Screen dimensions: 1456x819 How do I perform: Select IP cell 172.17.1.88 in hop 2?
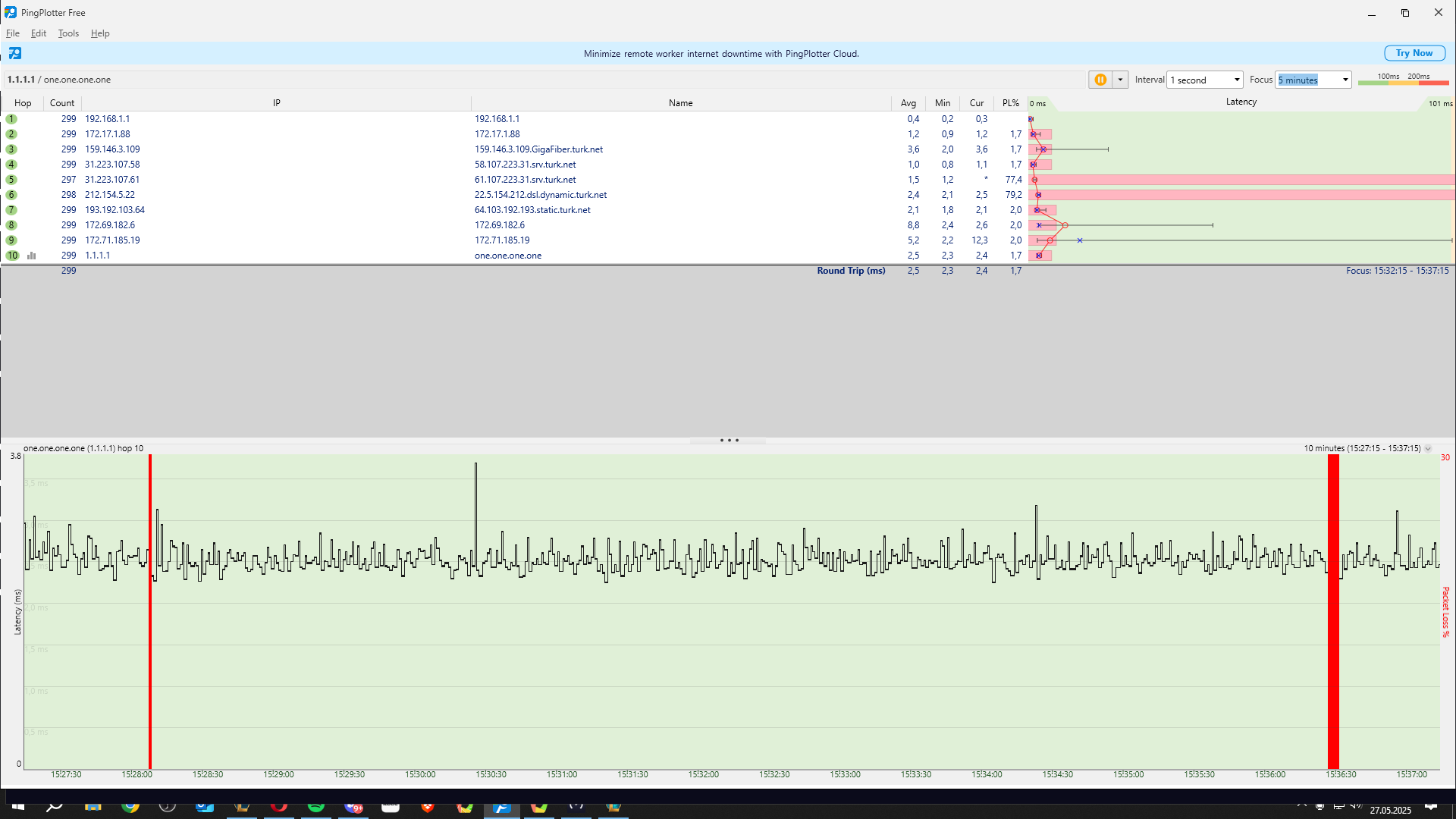[x=108, y=134]
